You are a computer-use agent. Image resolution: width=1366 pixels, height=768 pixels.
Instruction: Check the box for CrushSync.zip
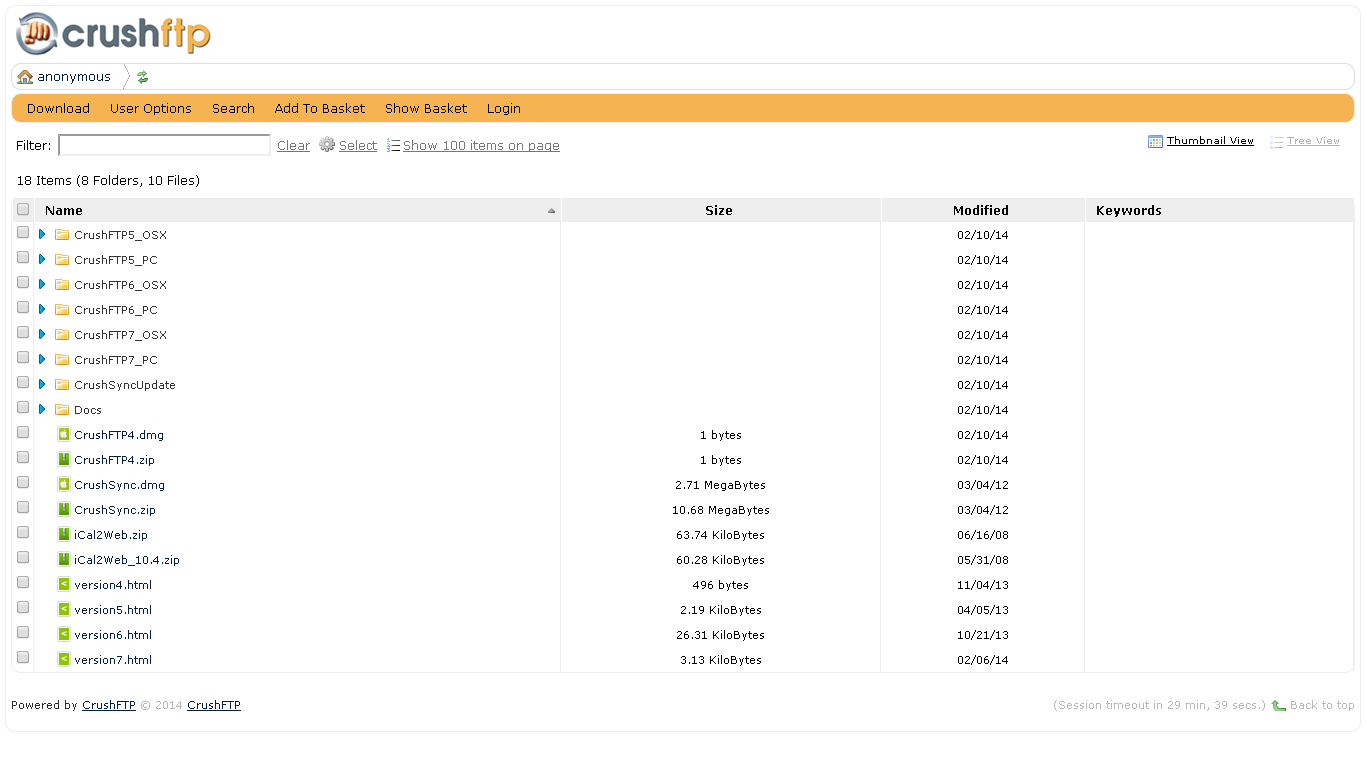click(23, 507)
